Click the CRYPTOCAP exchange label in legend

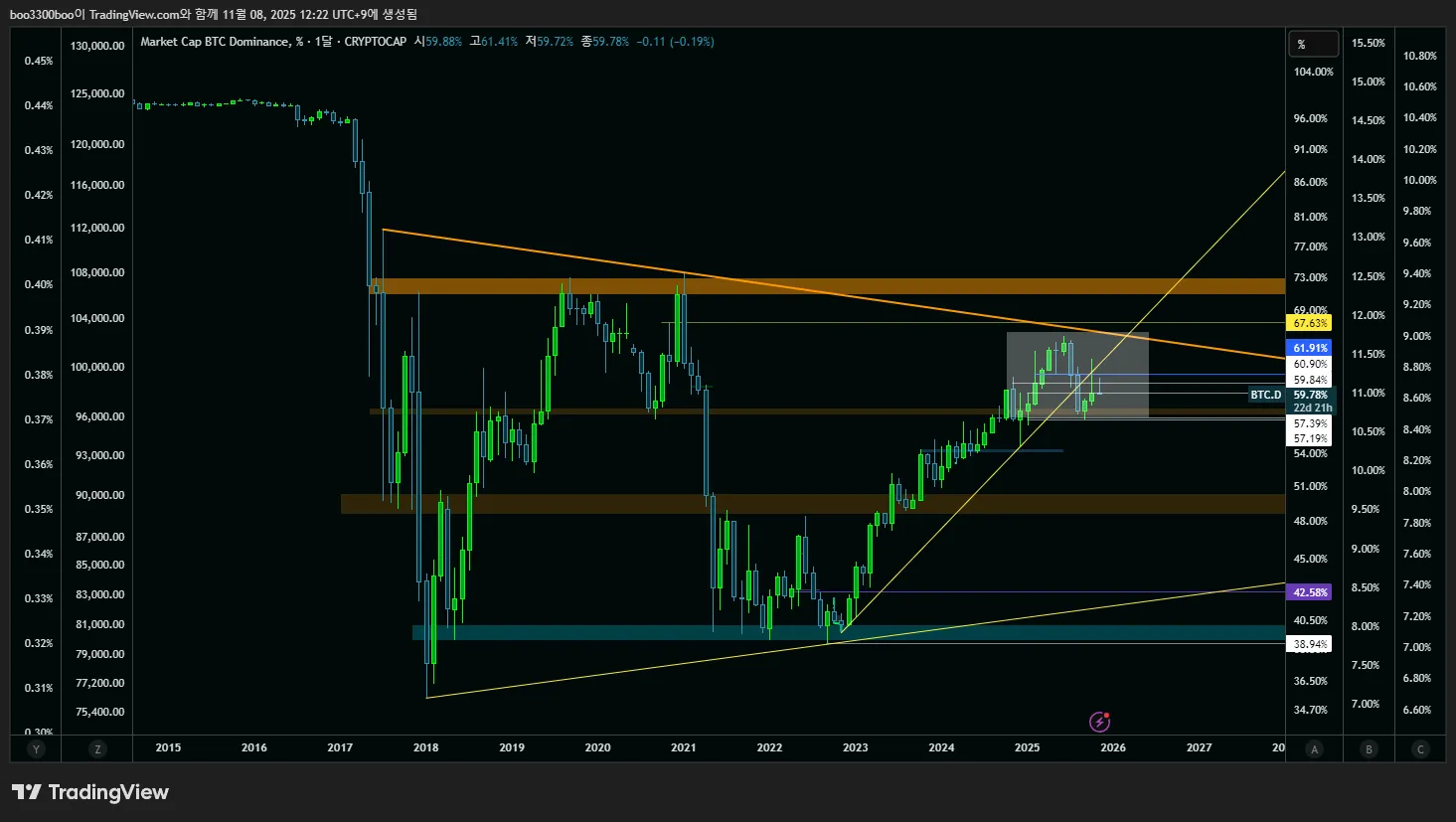click(375, 42)
